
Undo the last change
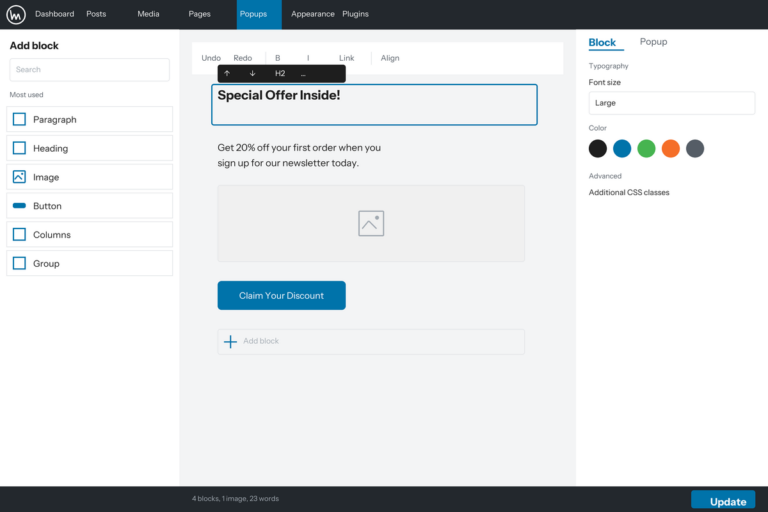point(211,58)
